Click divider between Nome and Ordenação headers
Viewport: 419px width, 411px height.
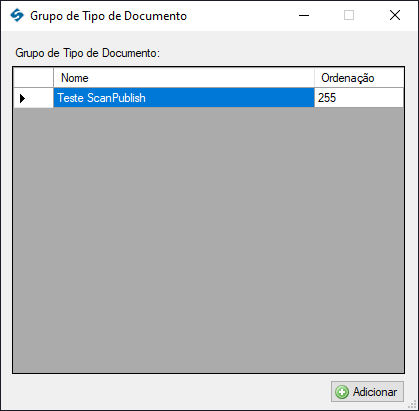pyautogui.click(x=314, y=78)
